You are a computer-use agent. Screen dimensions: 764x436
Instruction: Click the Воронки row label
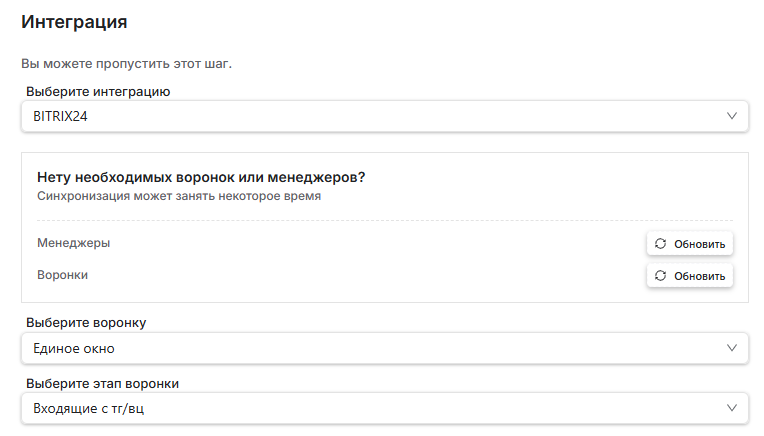(62, 275)
